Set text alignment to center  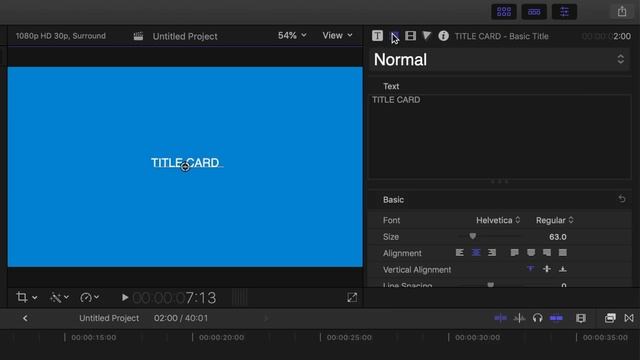click(x=476, y=253)
